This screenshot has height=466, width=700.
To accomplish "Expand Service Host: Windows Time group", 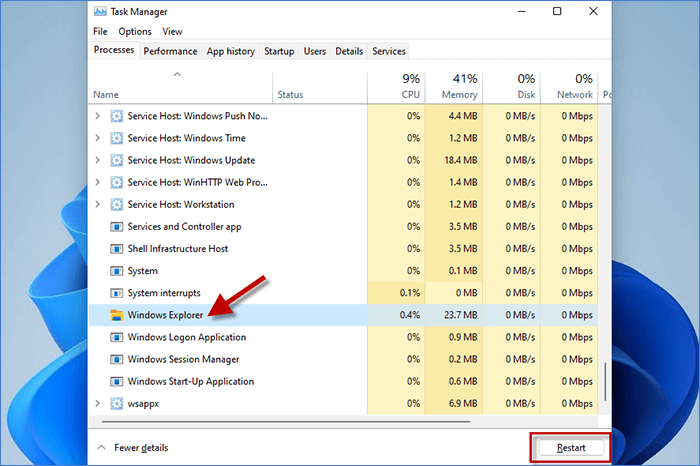I will pyautogui.click(x=97, y=138).
